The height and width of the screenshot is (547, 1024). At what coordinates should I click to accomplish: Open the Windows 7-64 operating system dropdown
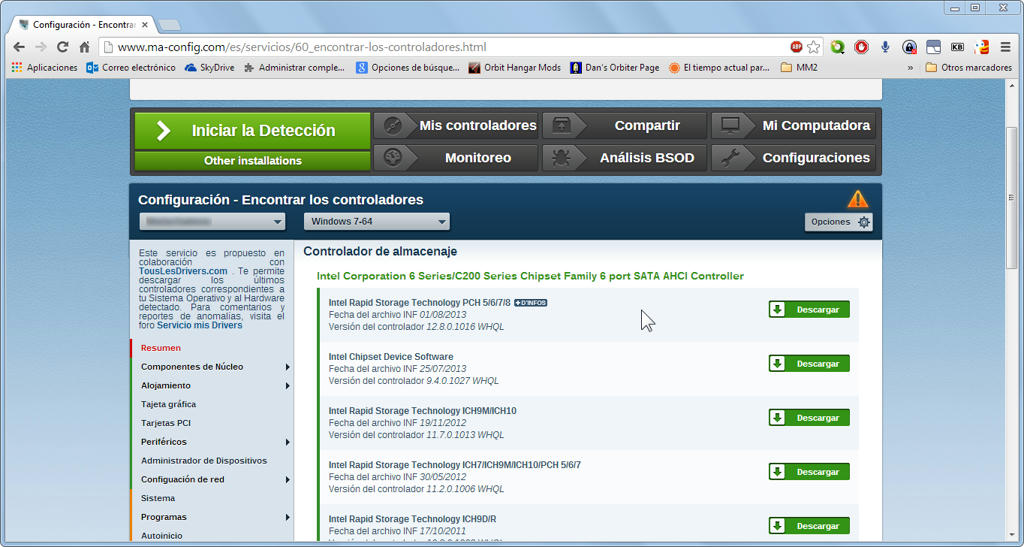click(x=377, y=222)
